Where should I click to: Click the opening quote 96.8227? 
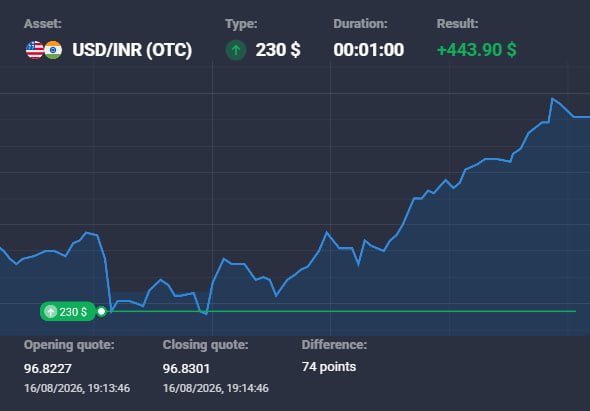click(x=48, y=368)
